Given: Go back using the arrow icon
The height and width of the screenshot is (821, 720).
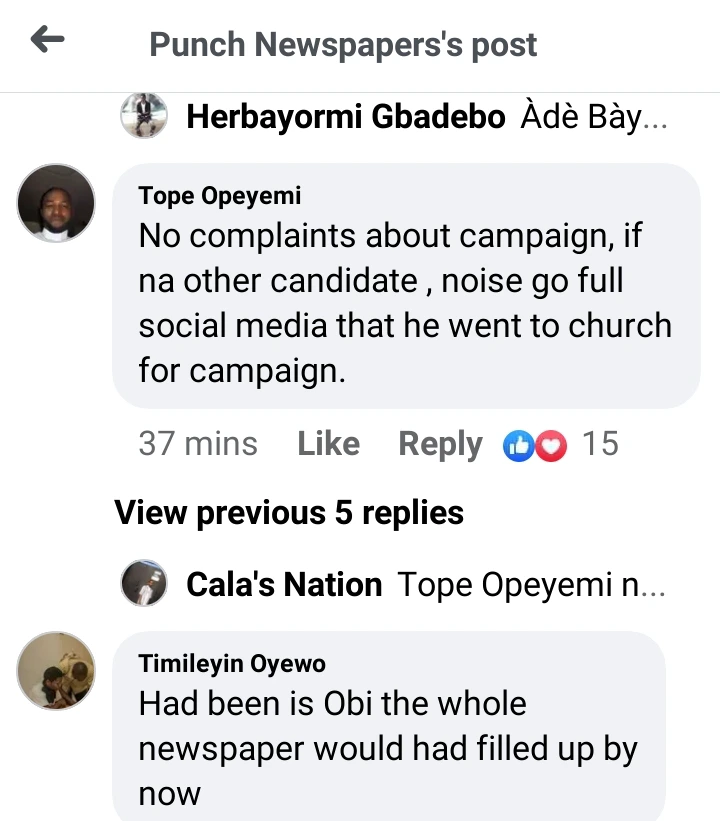Looking at the screenshot, I should click(x=47, y=41).
